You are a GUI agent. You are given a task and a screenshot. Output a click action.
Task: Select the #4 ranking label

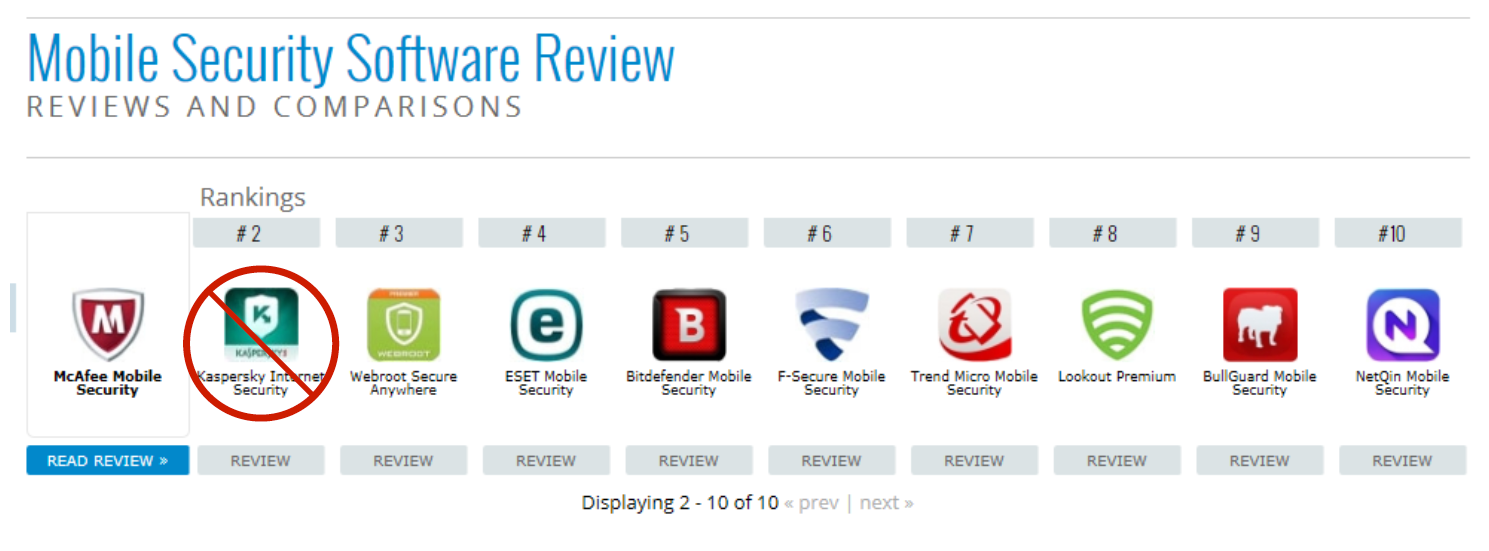click(x=542, y=233)
